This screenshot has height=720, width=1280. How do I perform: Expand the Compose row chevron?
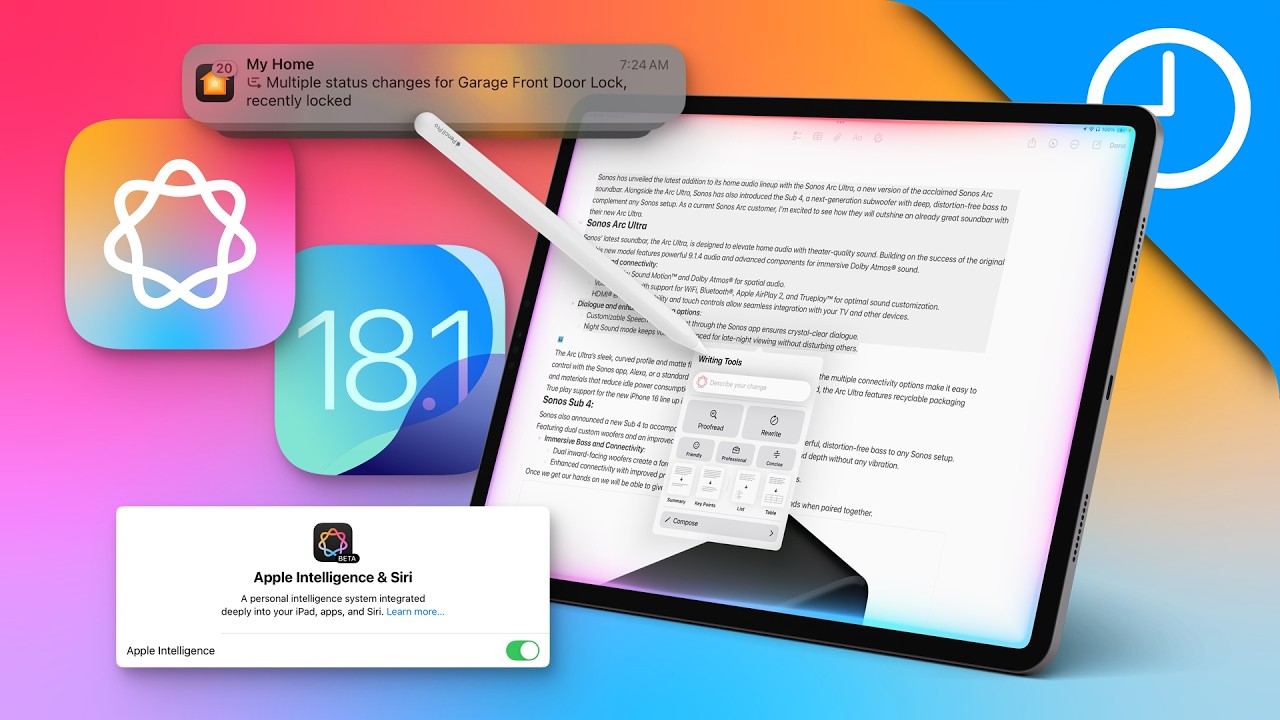771,533
